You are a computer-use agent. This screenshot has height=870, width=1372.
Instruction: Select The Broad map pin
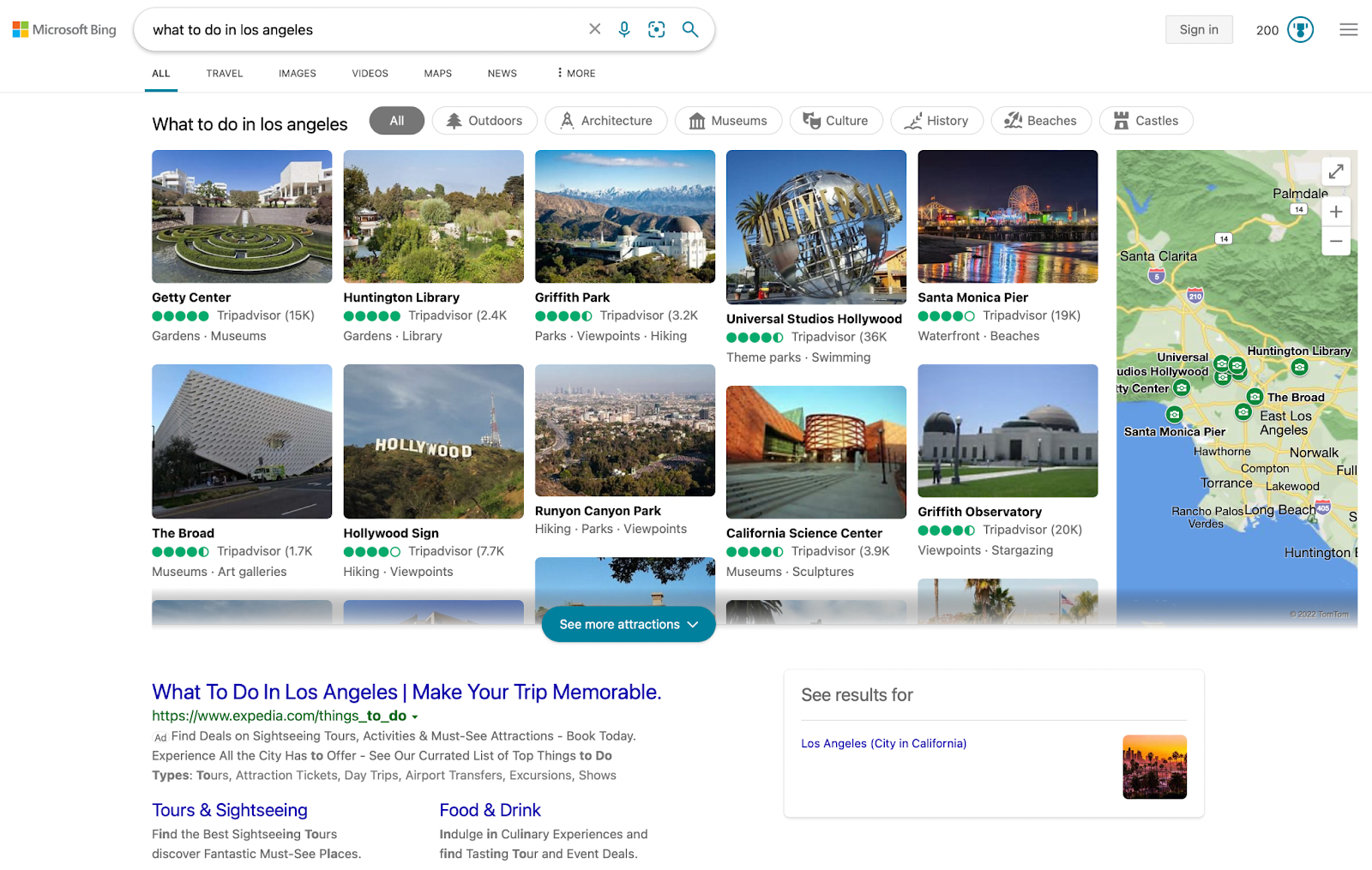(1255, 397)
